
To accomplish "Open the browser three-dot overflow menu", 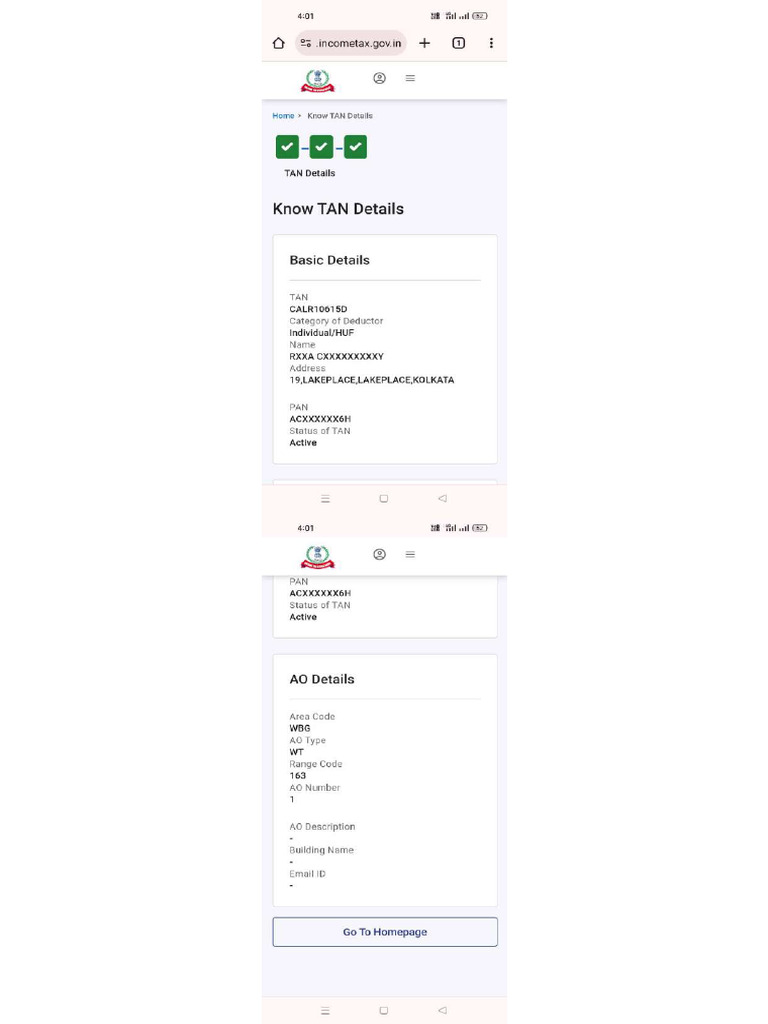I will (491, 43).
